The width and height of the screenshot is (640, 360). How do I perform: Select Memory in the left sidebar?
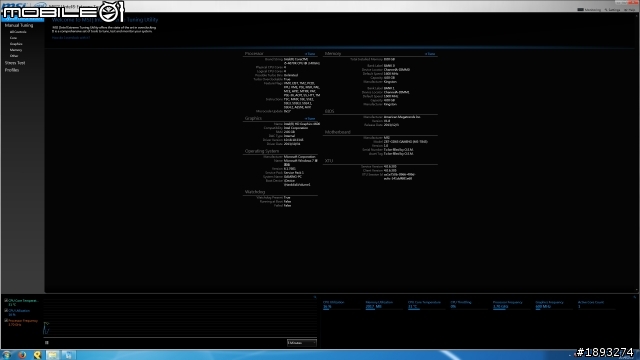tap(16, 50)
